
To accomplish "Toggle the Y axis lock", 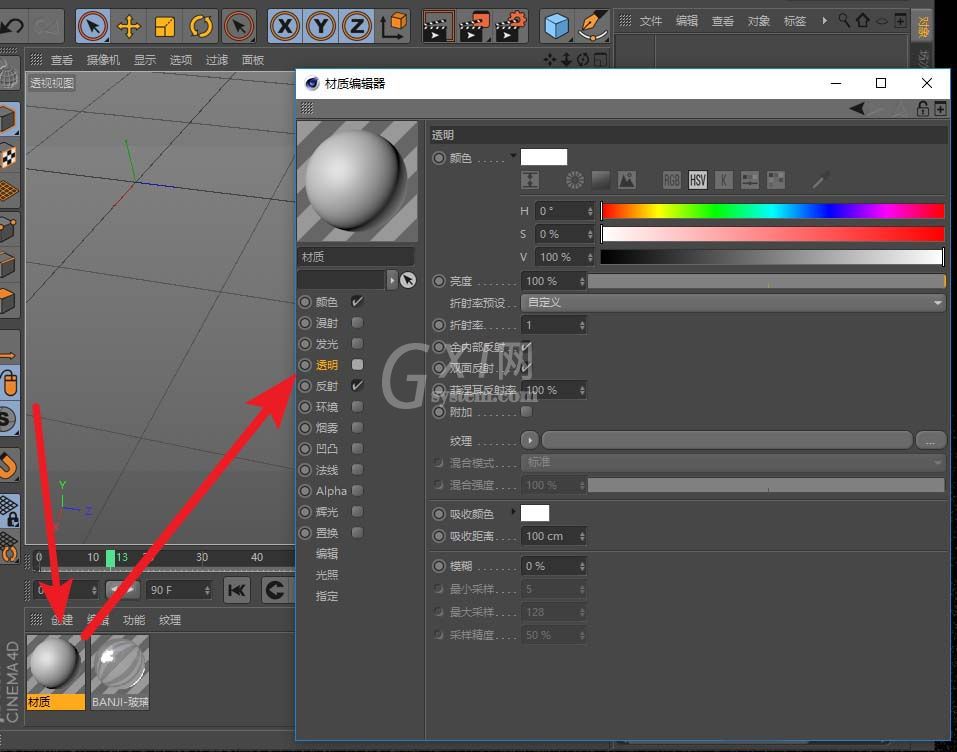I will pyautogui.click(x=321, y=26).
